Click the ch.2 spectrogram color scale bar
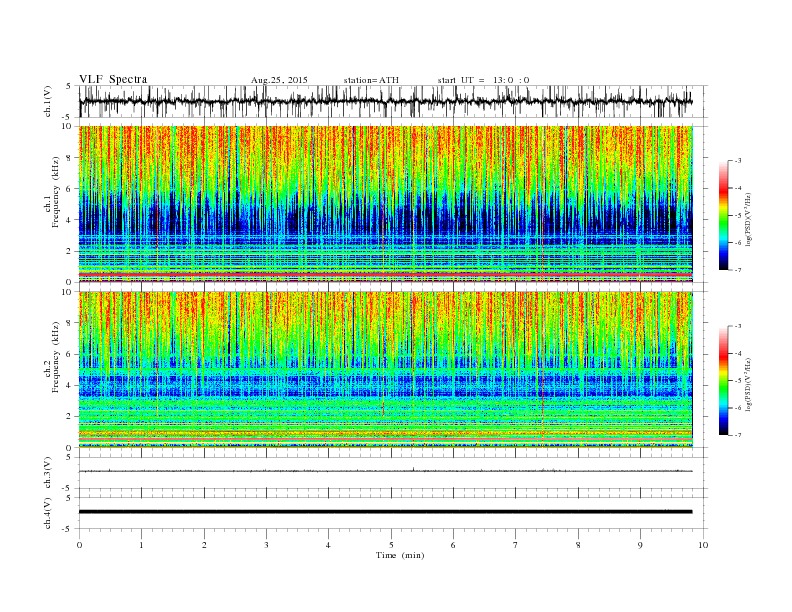Image resolution: width=792 pixels, height=612 pixels. [x=723, y=380]
